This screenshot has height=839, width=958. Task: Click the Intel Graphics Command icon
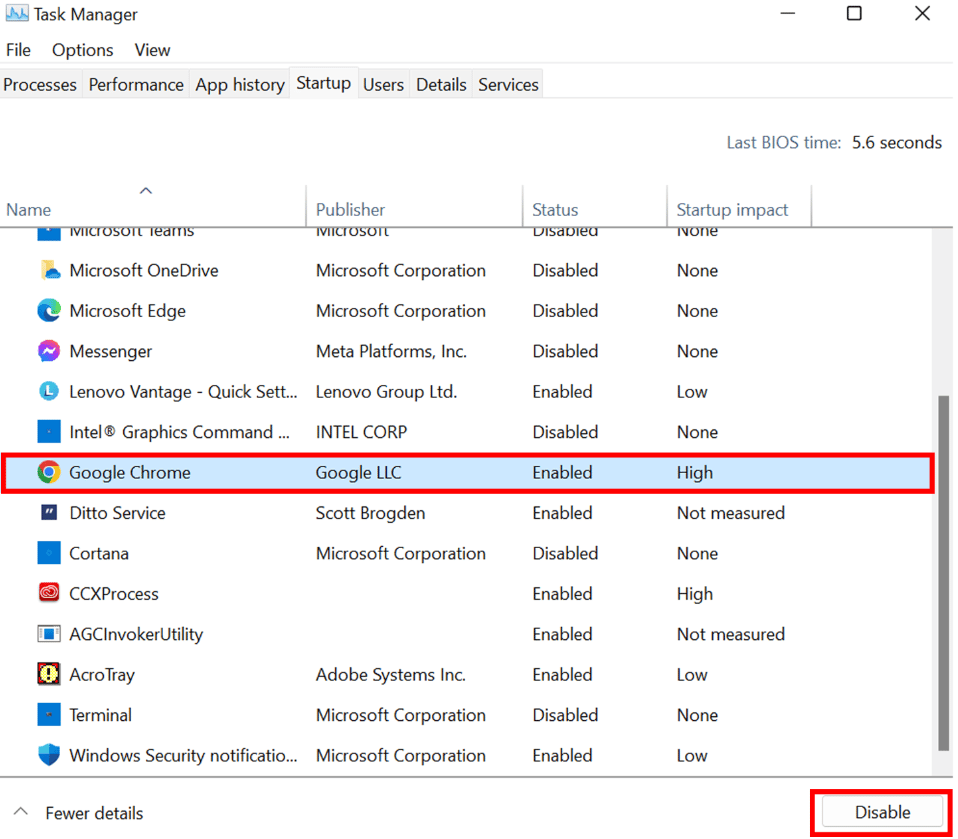pos(49,431)
